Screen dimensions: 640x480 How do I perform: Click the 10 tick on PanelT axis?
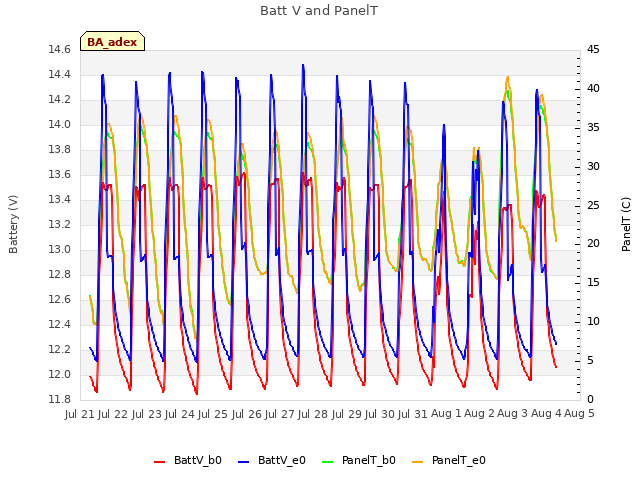pyautogui.click(x=593, y=322)
